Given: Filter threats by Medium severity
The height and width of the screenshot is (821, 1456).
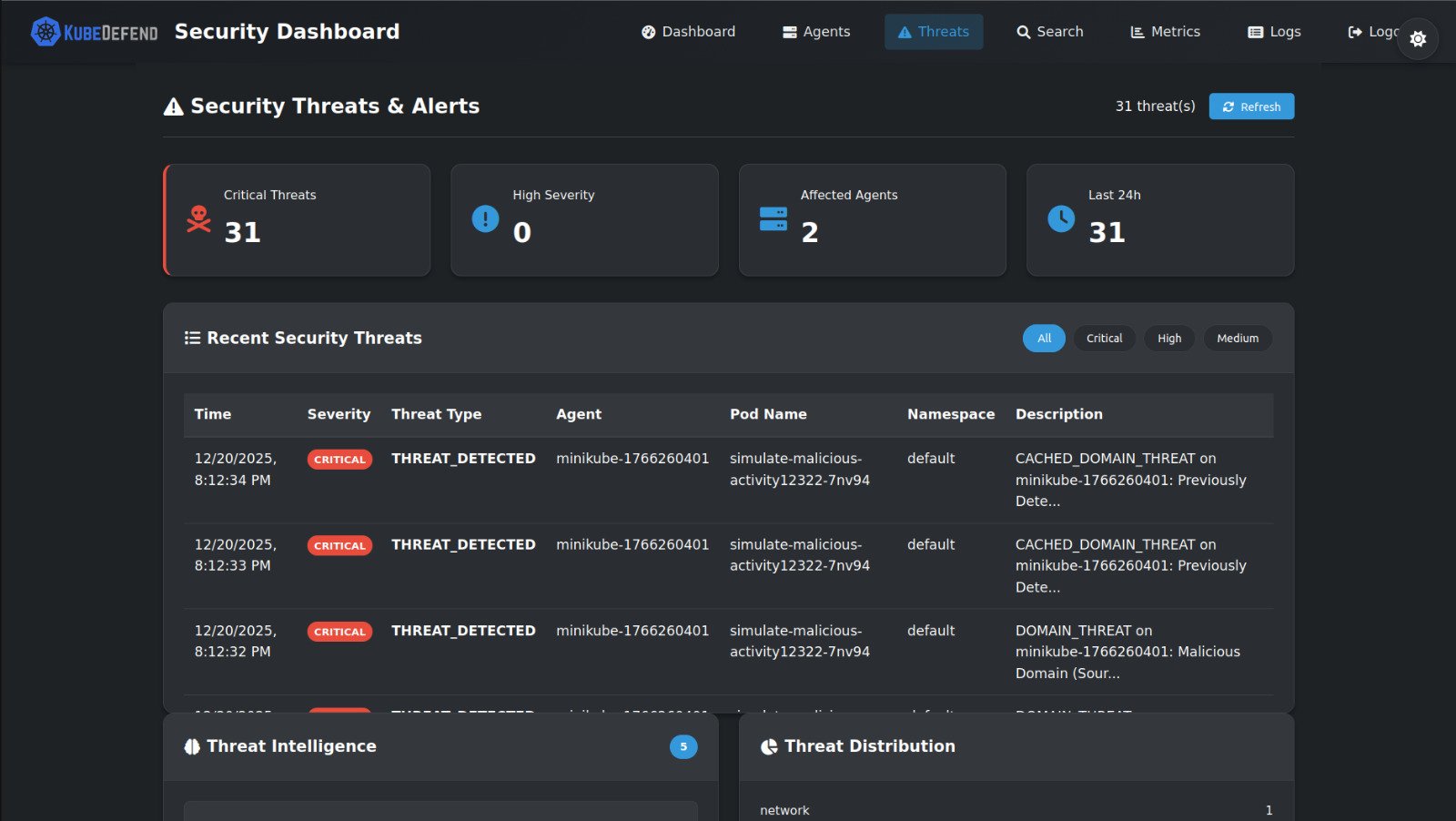Looking at the screenshot, I should point(1237,339).
